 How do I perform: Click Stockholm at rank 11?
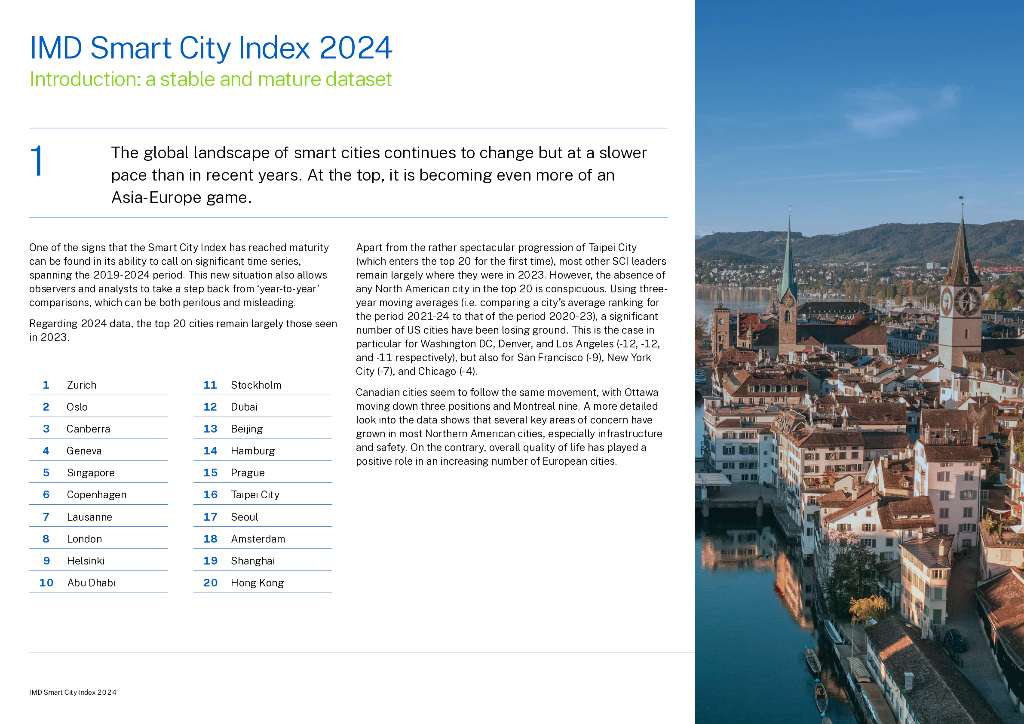256,385
